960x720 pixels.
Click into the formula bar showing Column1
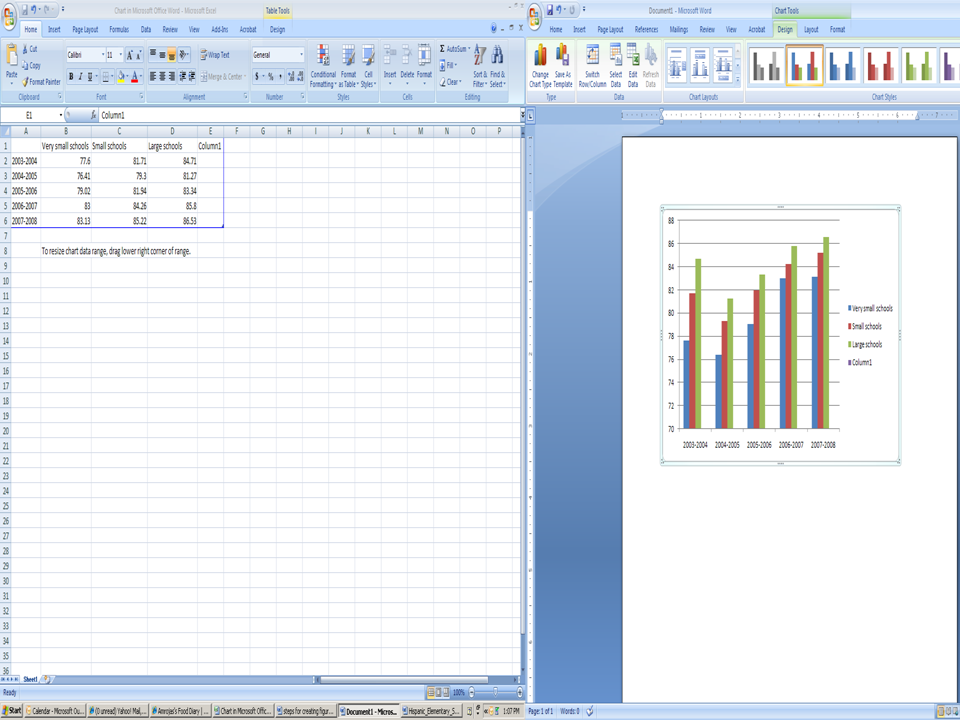309,115
